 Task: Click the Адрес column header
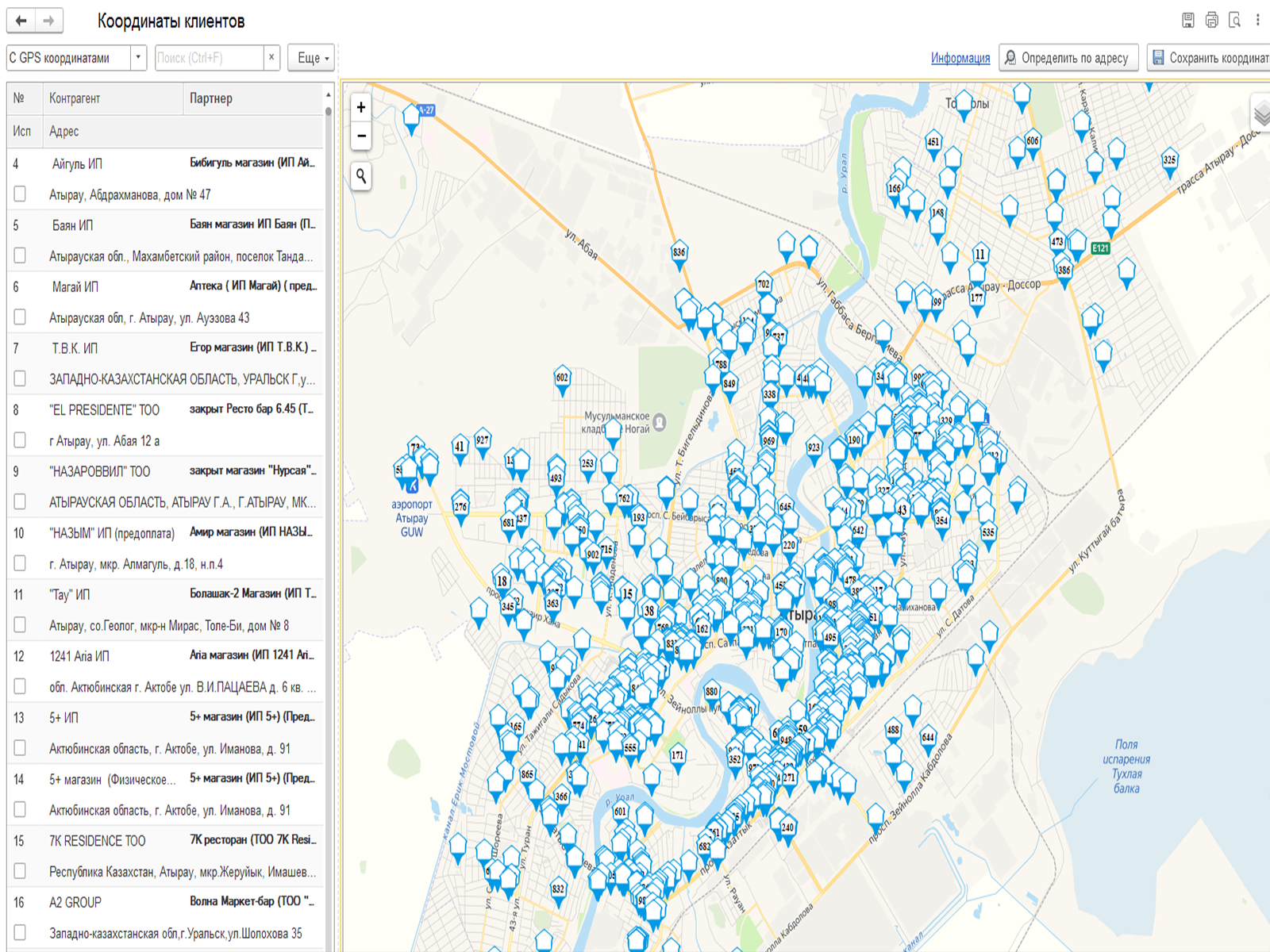[183, 131]
